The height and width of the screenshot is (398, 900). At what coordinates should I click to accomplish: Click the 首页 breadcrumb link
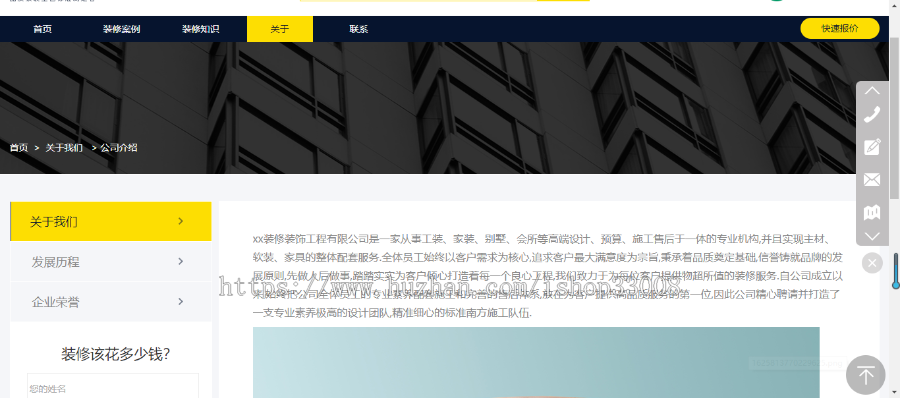pos(18,148)
